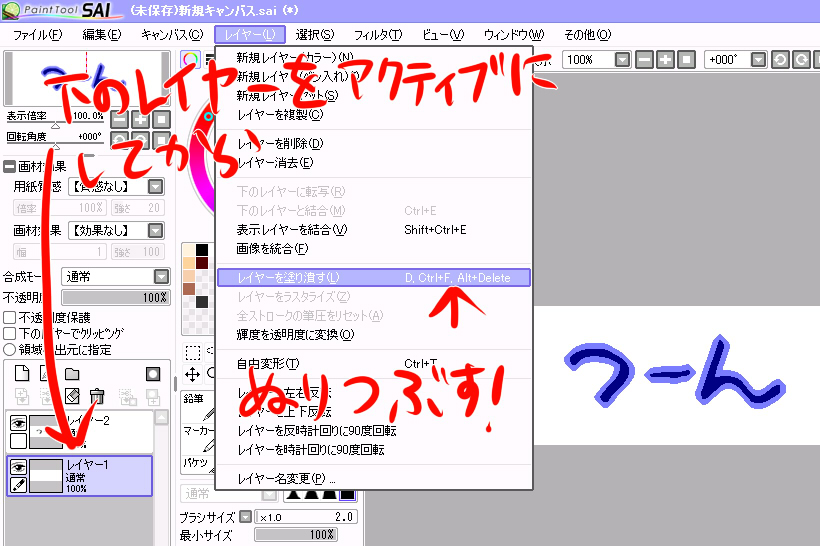Viewport: 820px width, 546px height.
Task: Choose レイヤーを反時計回りに90度回転
Action: click(374, 430)
